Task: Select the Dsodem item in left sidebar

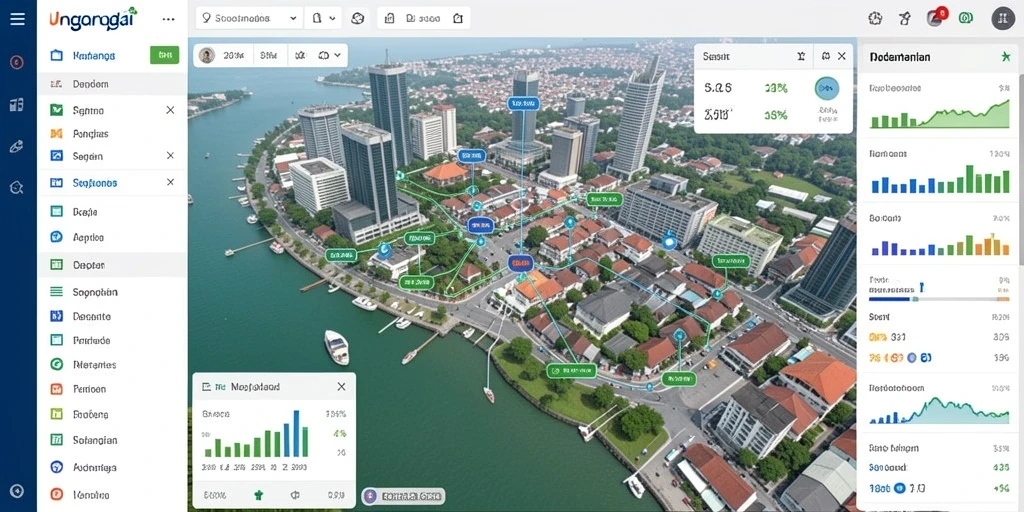Action: (x=112, y=84)
